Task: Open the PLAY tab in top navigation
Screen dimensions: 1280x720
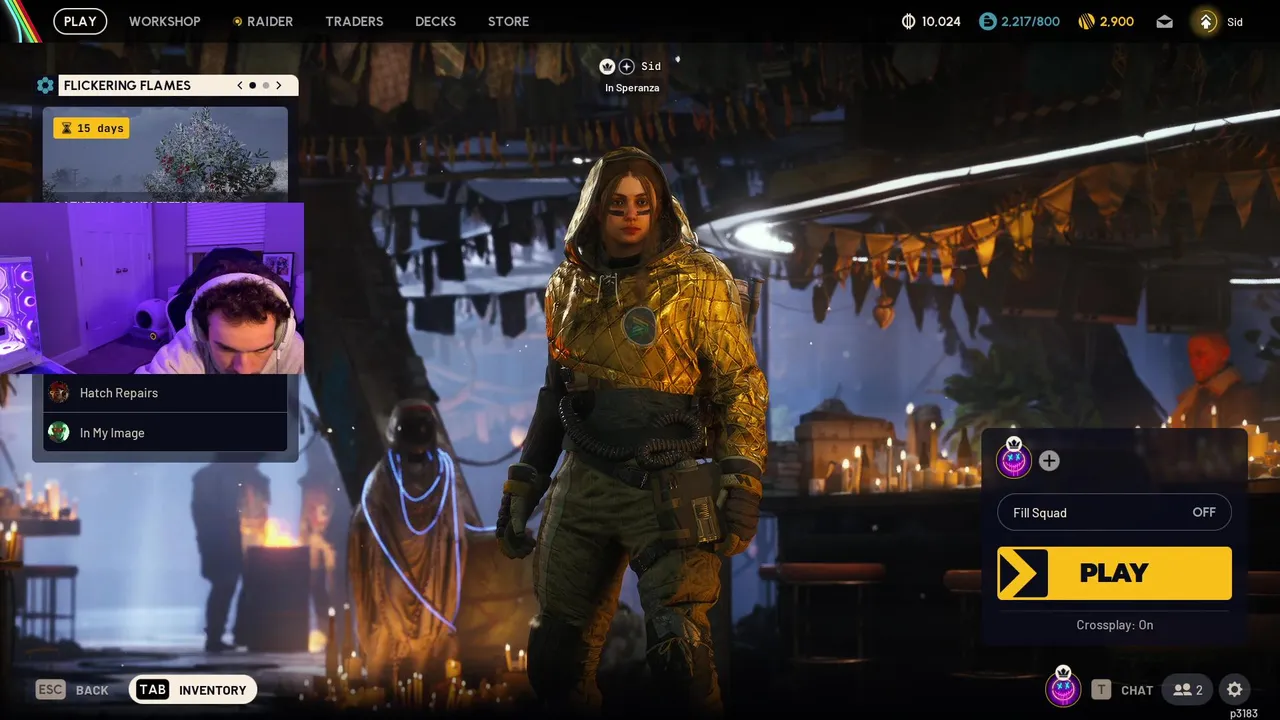Action: pos(80,21)
